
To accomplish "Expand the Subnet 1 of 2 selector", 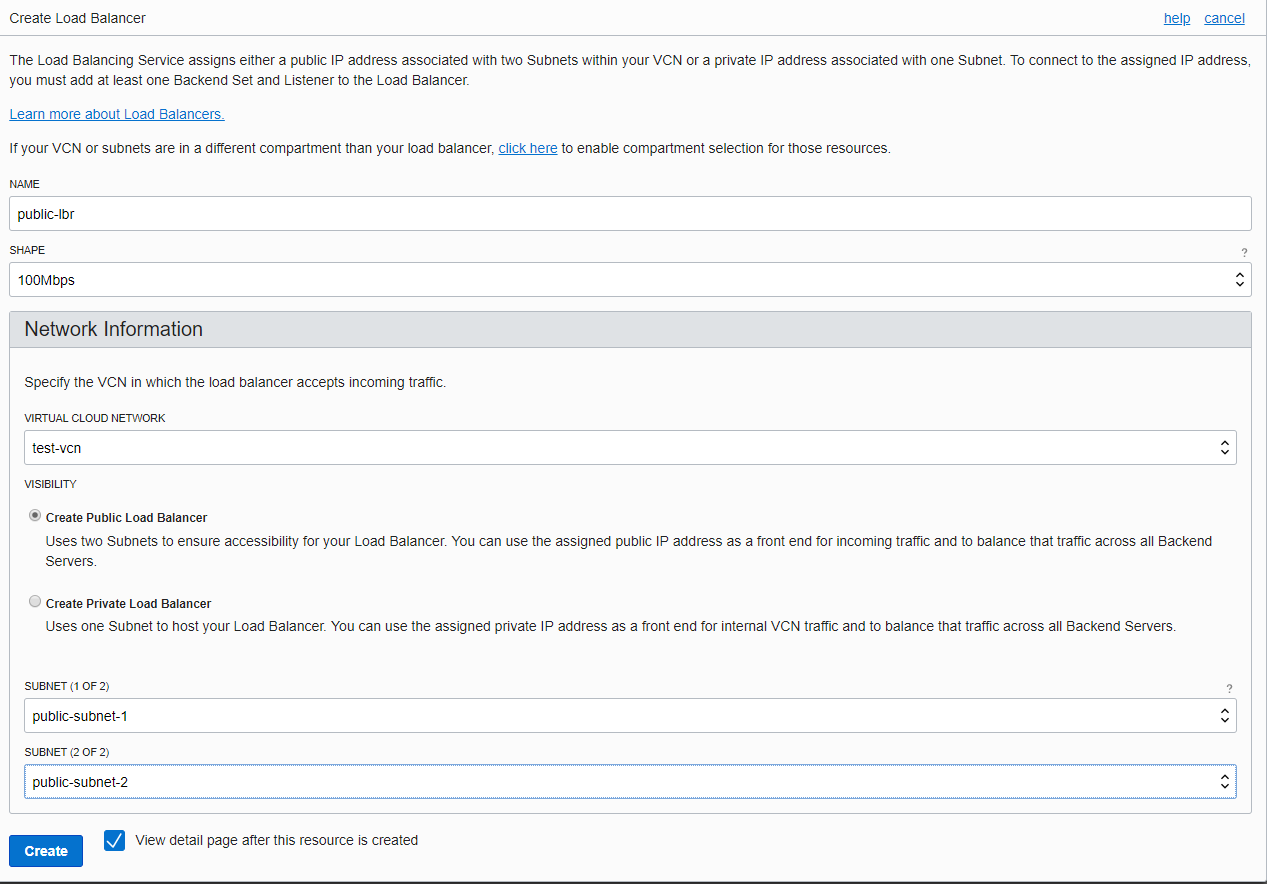I will [630, 716].
